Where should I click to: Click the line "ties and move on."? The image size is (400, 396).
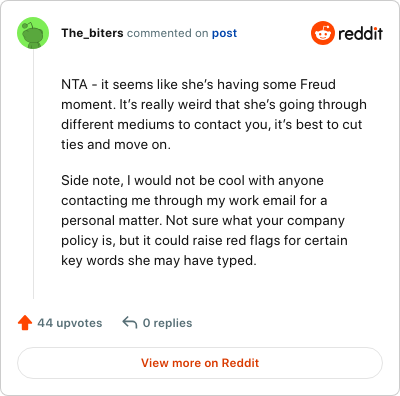(116, 144)
